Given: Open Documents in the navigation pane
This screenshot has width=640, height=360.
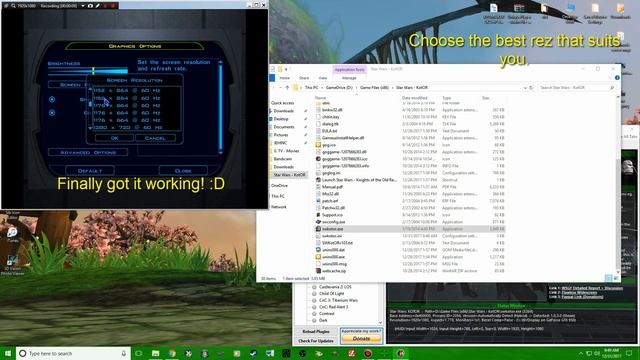Looking at the screenshot, I should pos(284,127).
